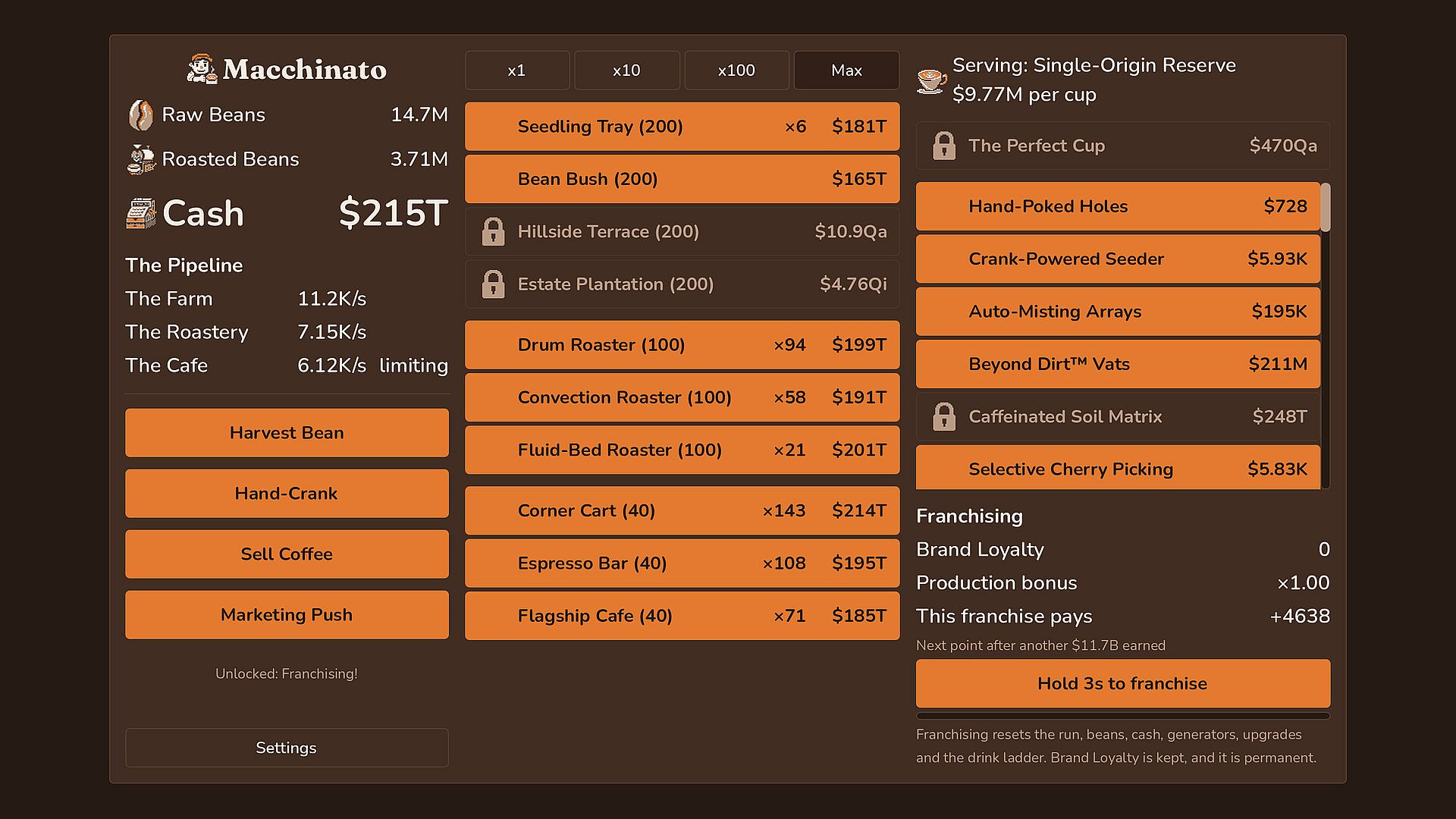Click Hold 3s to franchise button
The height and width of the screenshot is (819, 1456).
point(1123,683)
